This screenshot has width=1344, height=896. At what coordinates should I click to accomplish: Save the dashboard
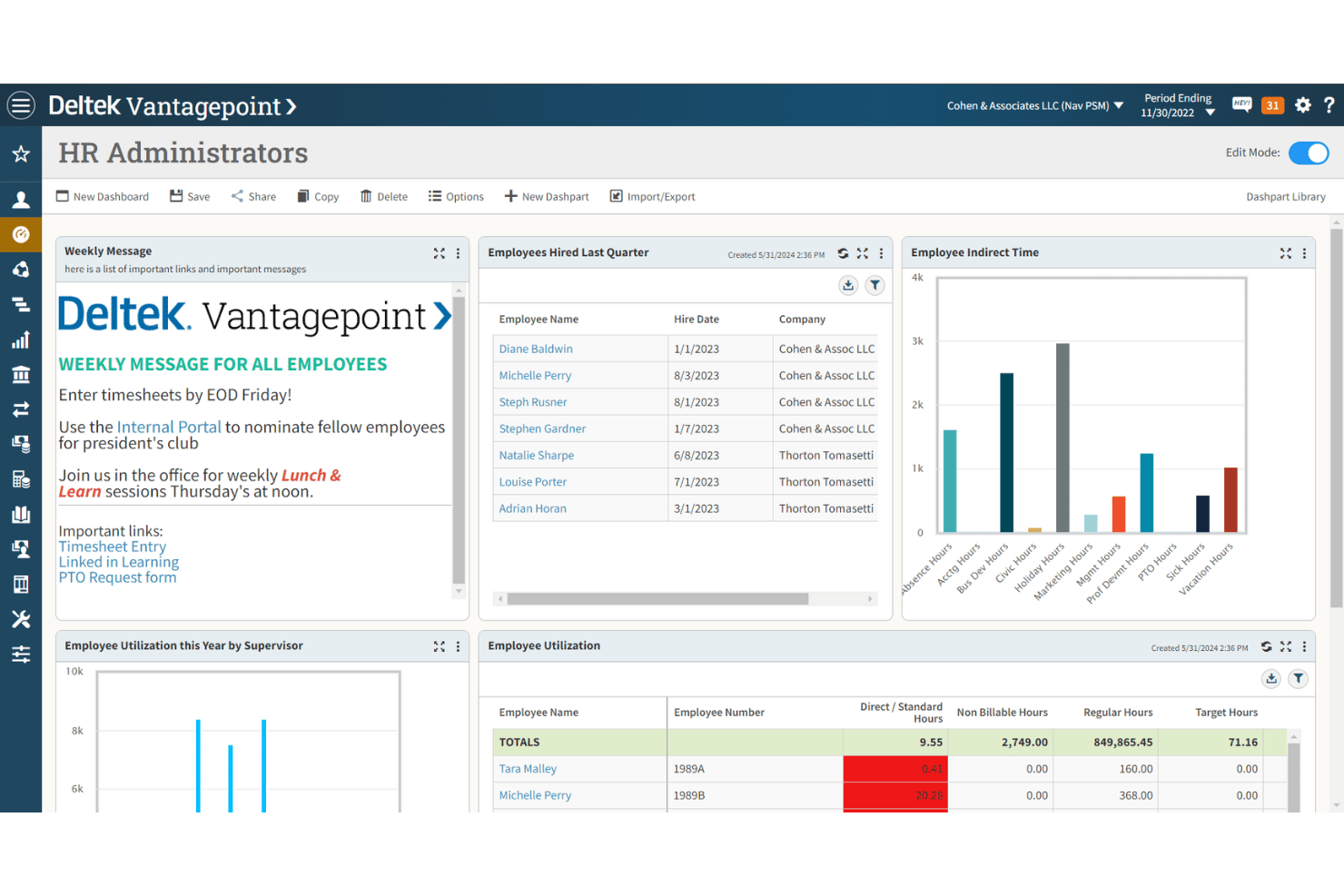tap(190, 196)
